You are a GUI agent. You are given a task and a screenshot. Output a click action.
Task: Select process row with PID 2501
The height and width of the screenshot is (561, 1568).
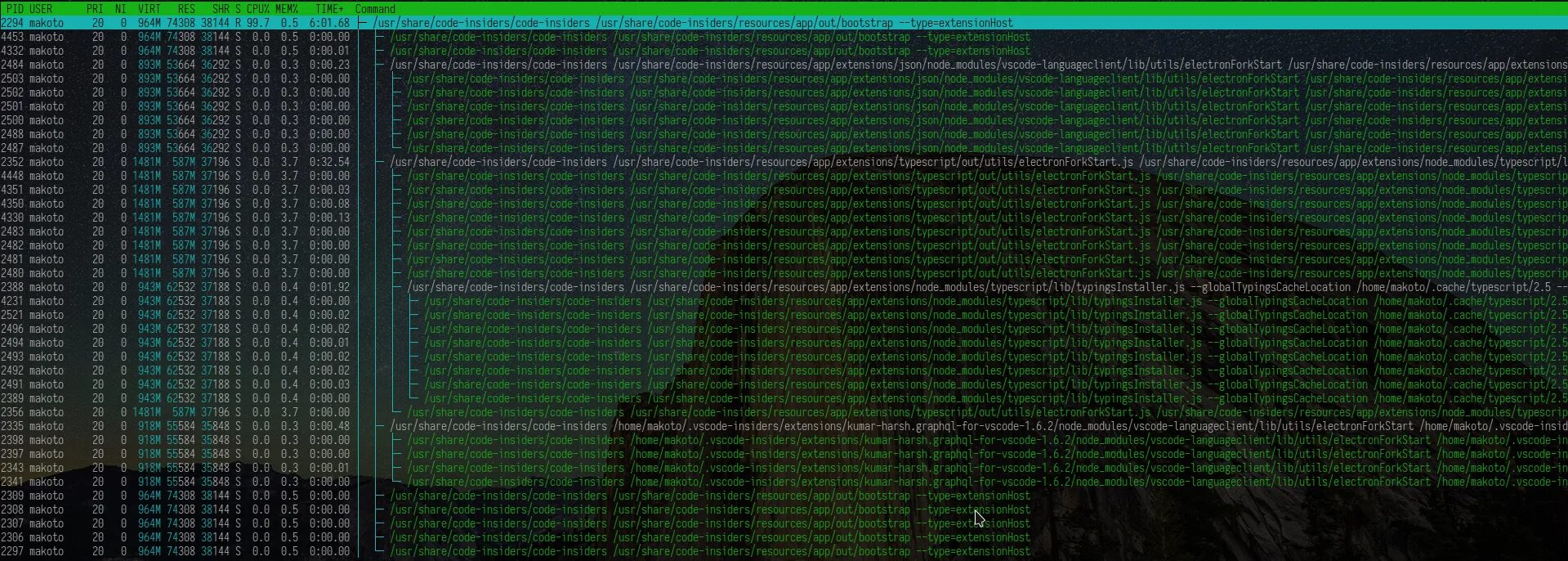coord(784,106)
